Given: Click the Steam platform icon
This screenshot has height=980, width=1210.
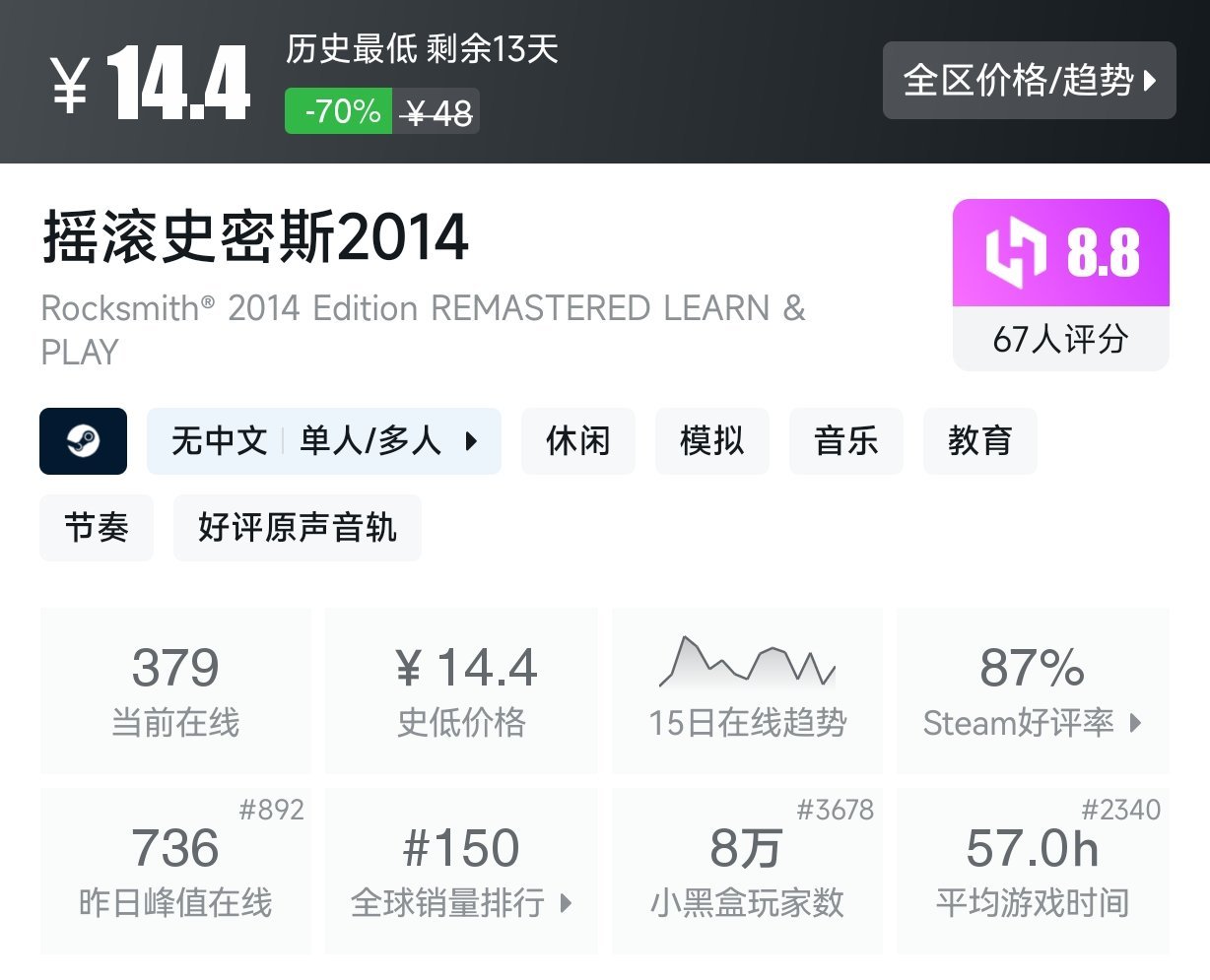Looking at the screenshot, I should (84, 441).
